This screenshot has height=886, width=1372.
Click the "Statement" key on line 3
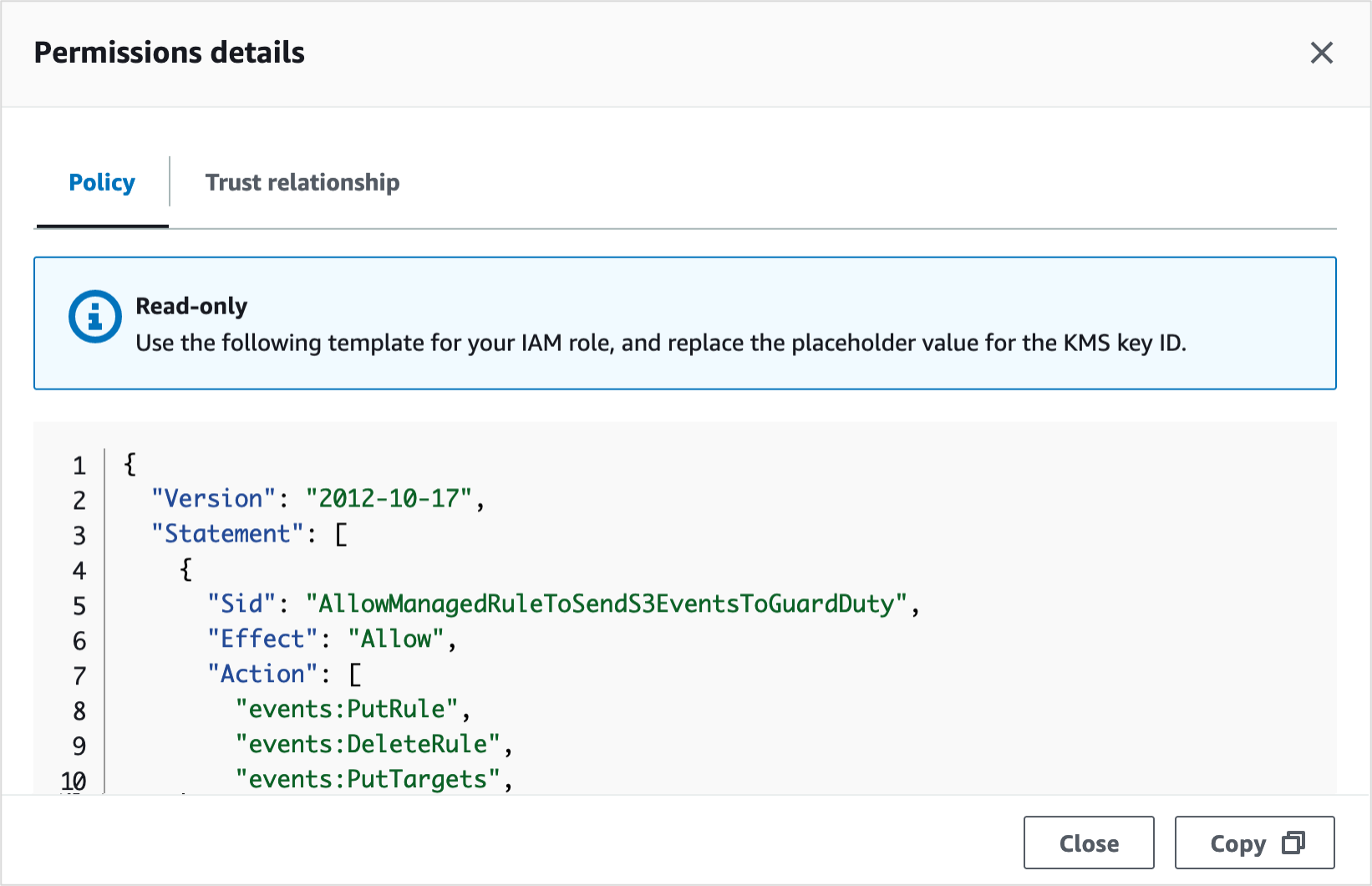[x=227, y=534]
